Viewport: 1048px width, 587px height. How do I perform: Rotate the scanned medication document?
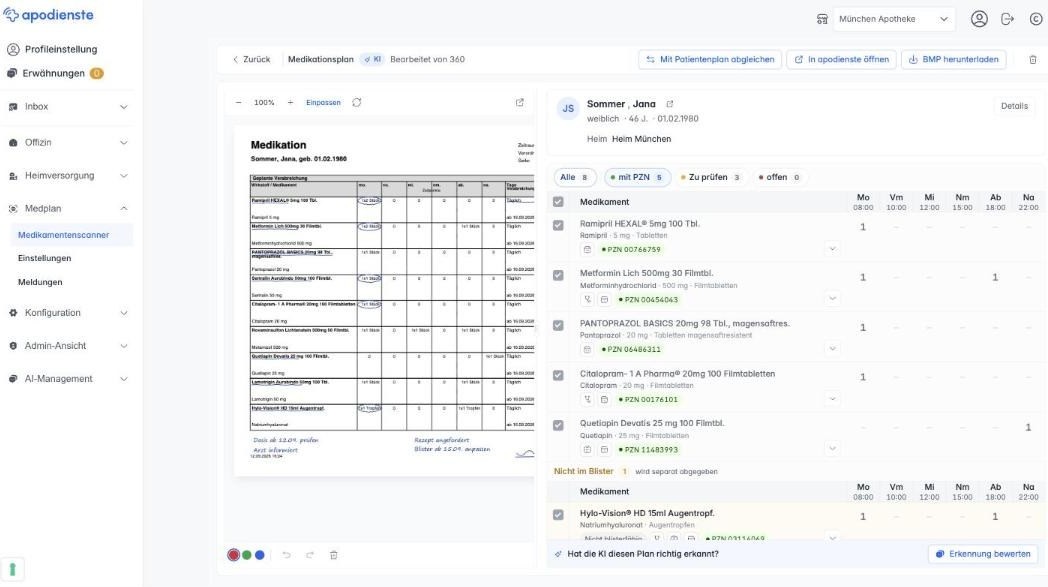click(357, 102)
